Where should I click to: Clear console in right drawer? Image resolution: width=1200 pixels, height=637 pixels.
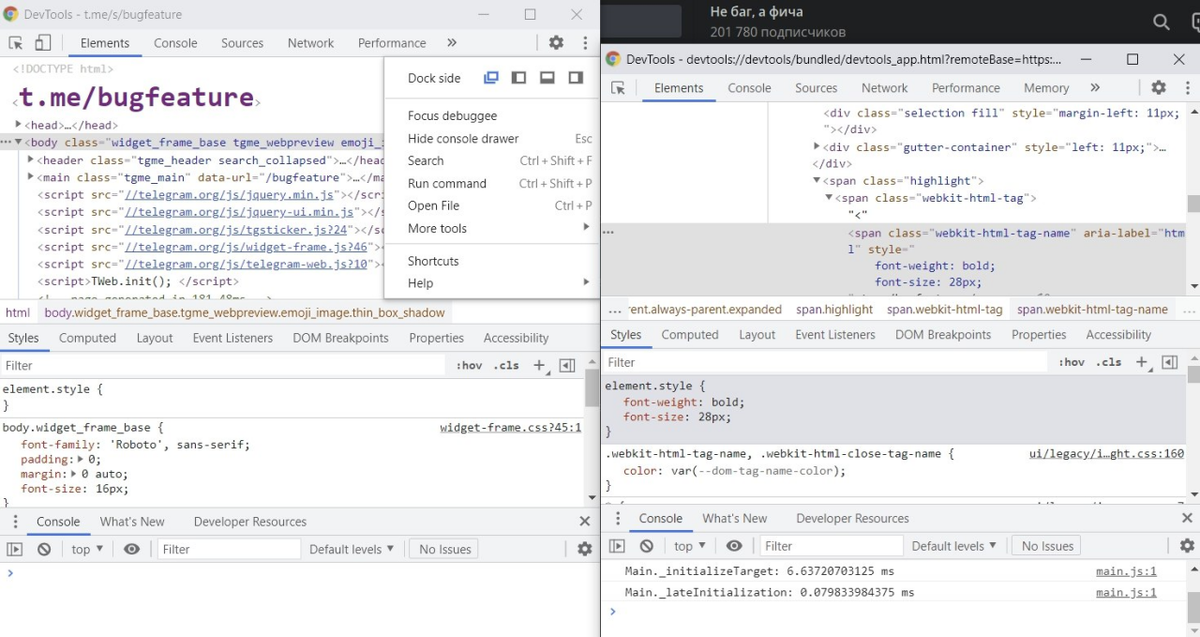pyautogui.click(x=647, y=546)
